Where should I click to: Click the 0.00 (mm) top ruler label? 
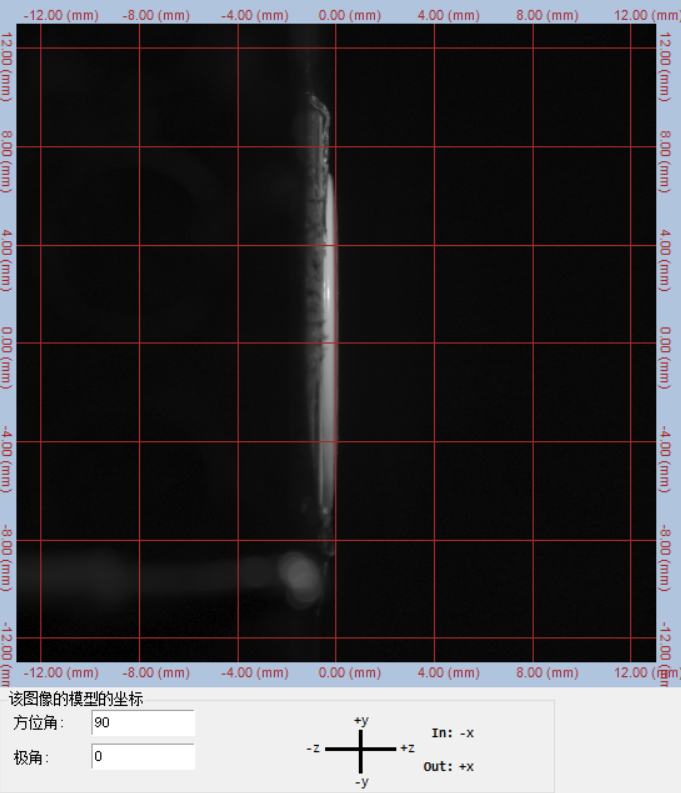pyautogui.click(x=351, y=15)
